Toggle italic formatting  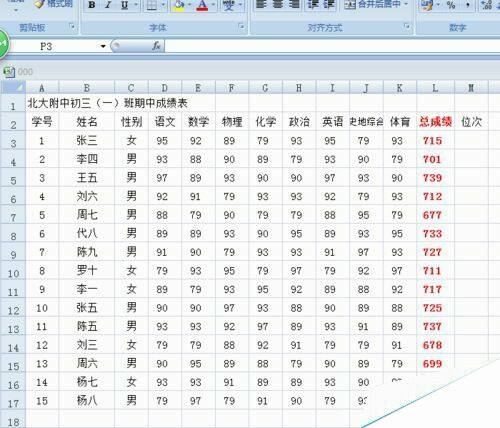click(108, 5)
